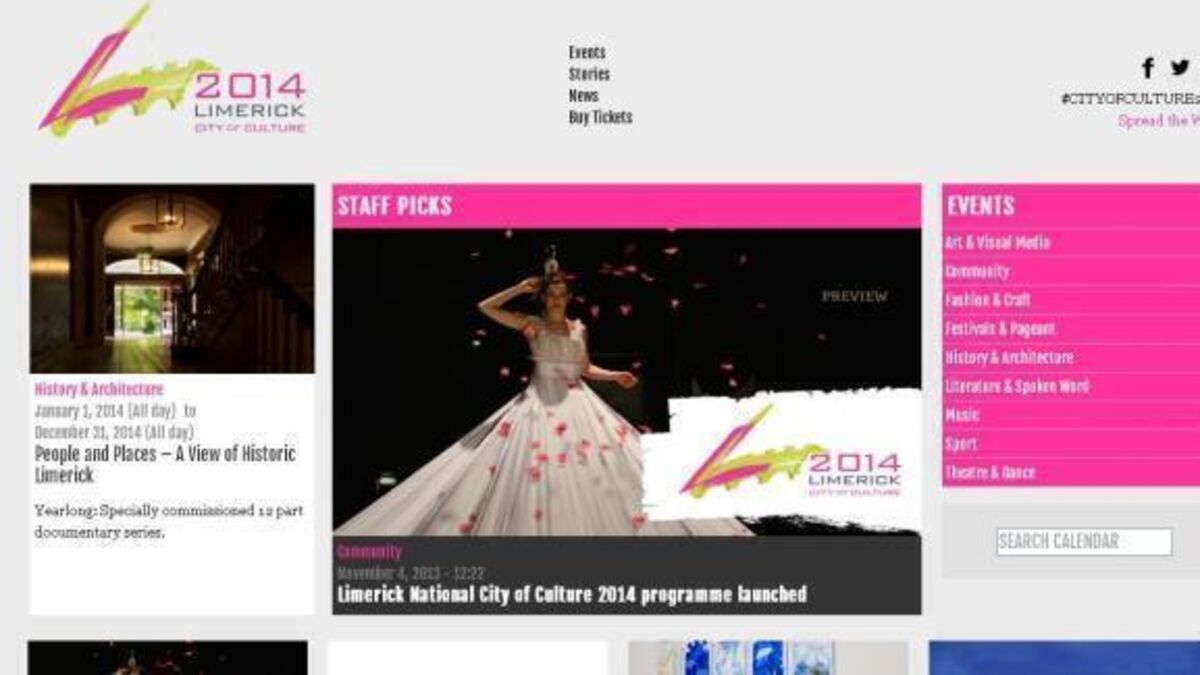View Sport events category

point(961,444)
